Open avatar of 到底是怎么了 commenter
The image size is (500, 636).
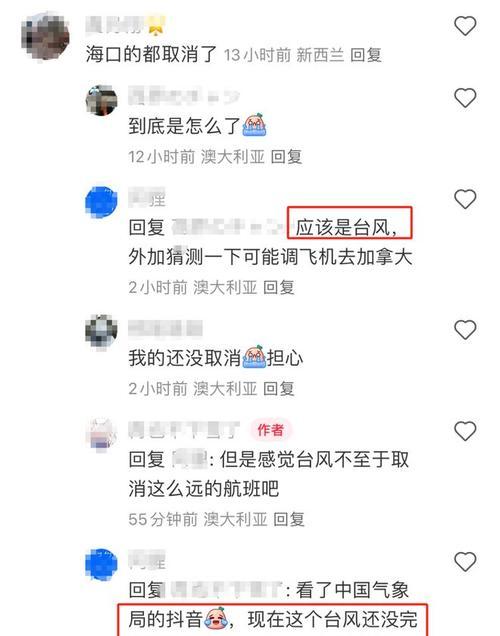click(x=101, y=100)
